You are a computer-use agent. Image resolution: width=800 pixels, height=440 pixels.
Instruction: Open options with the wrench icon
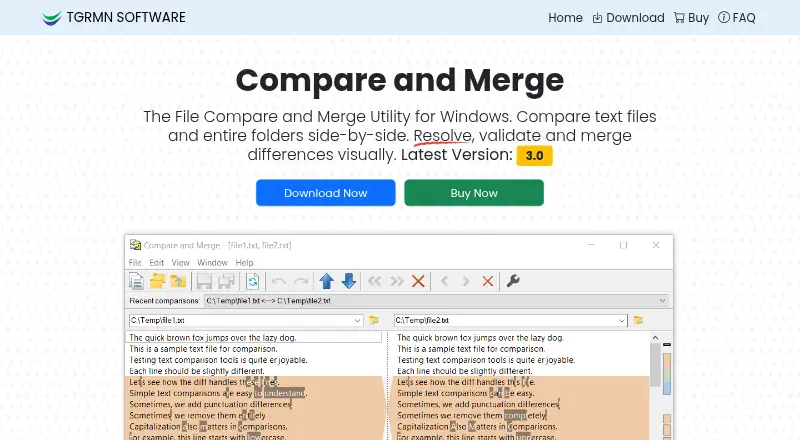tap(513, 281)
